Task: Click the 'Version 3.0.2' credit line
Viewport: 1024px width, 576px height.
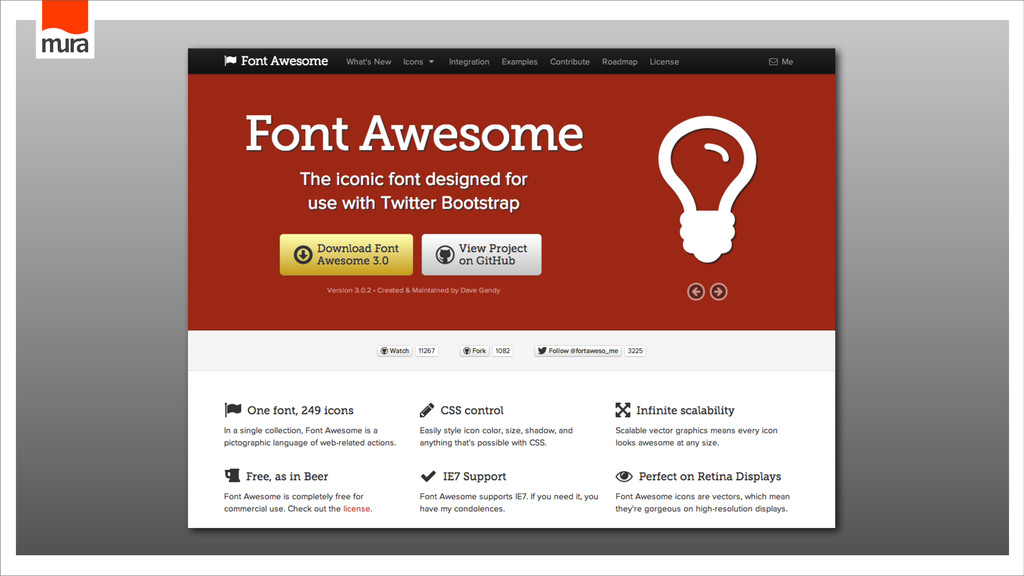Action: (413, 290)
